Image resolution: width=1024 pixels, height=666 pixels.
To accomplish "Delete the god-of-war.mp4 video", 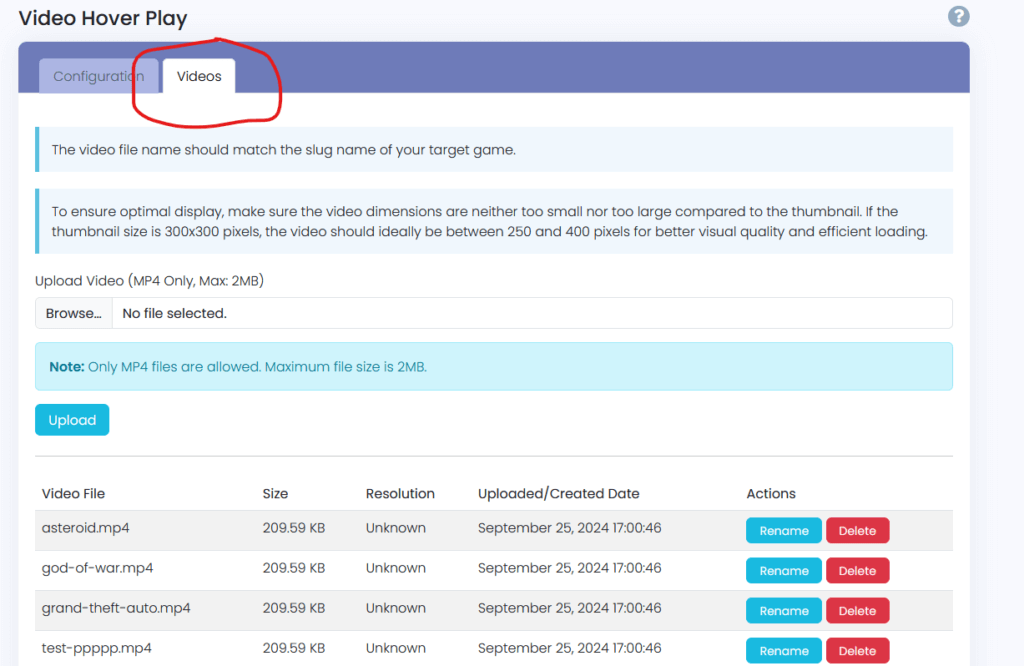I will click(x=857, y=571).
